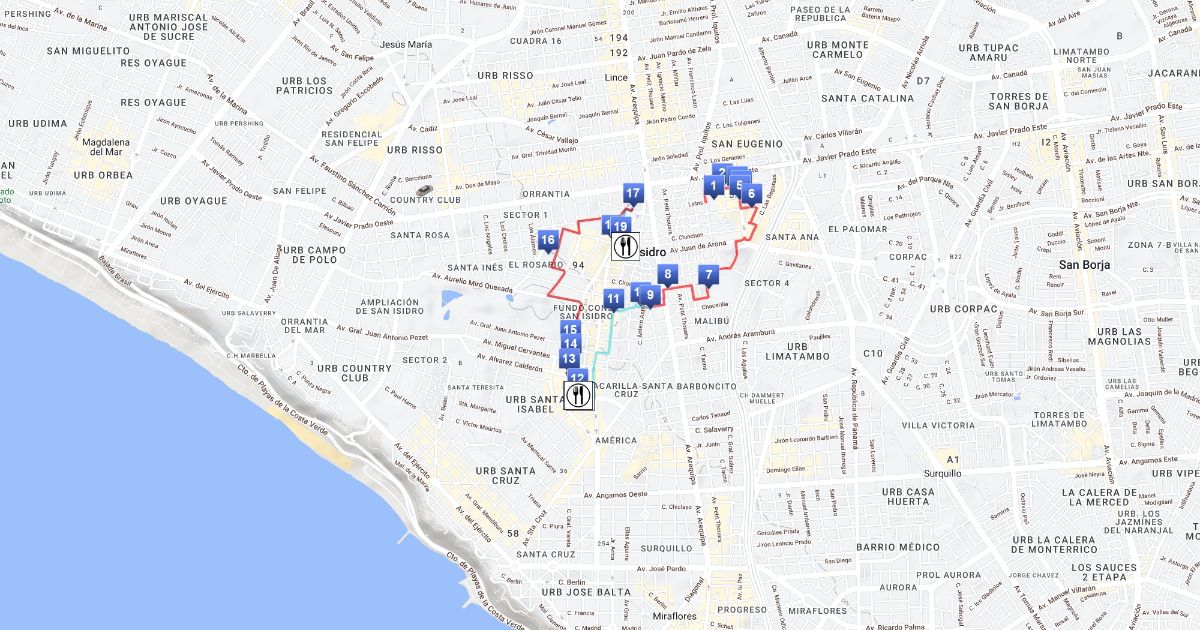Select the Av. Angamos Oeste street label
The image size is (1200, 630).
tap(616, 494)
